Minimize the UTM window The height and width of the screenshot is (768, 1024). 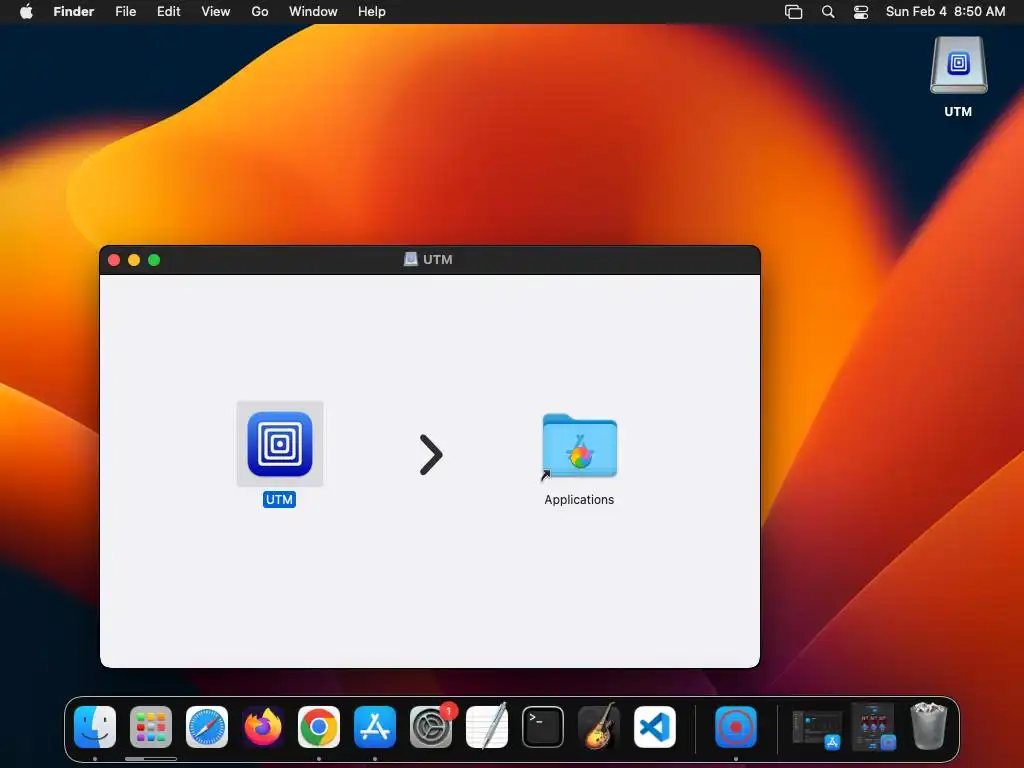[134, 260]
